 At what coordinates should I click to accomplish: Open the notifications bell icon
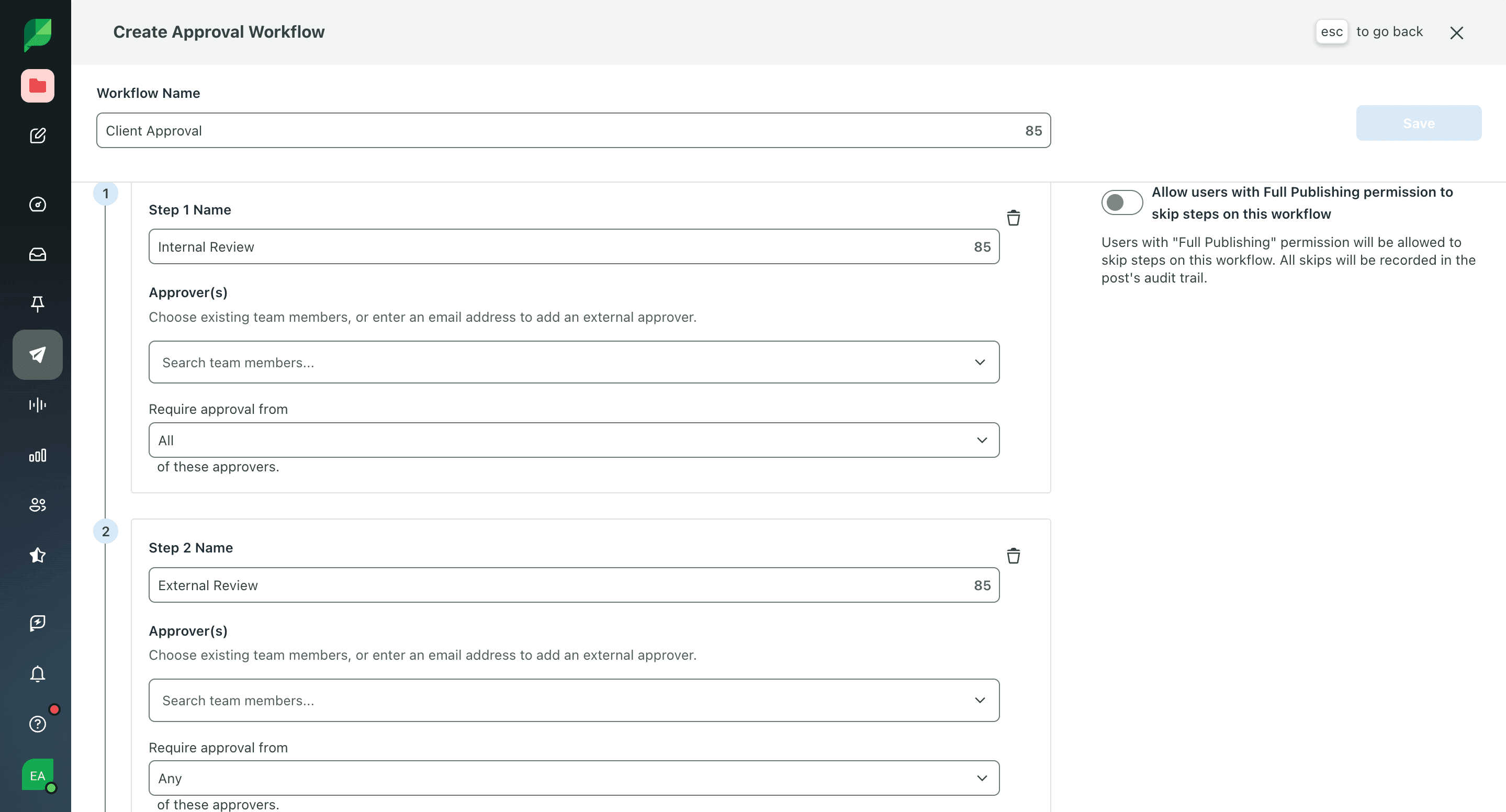tap(38, 673)
